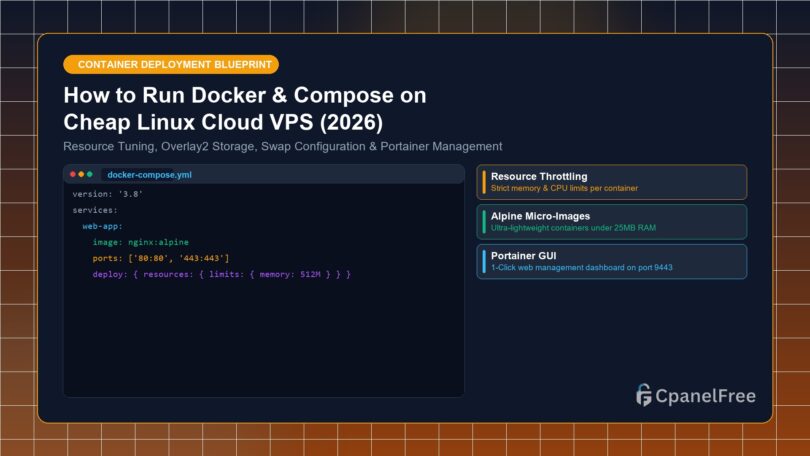Image resolution: width=810 pixels, height=456 pixels.
Task: Click the ports ['80:80', '443:443'] line
Action: 161,258
